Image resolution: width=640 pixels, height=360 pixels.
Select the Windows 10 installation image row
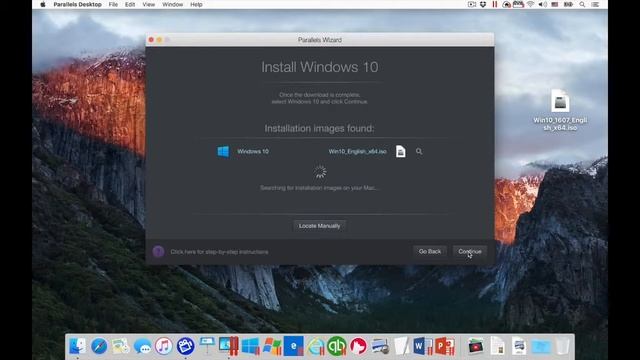click(x=320, y=151)
